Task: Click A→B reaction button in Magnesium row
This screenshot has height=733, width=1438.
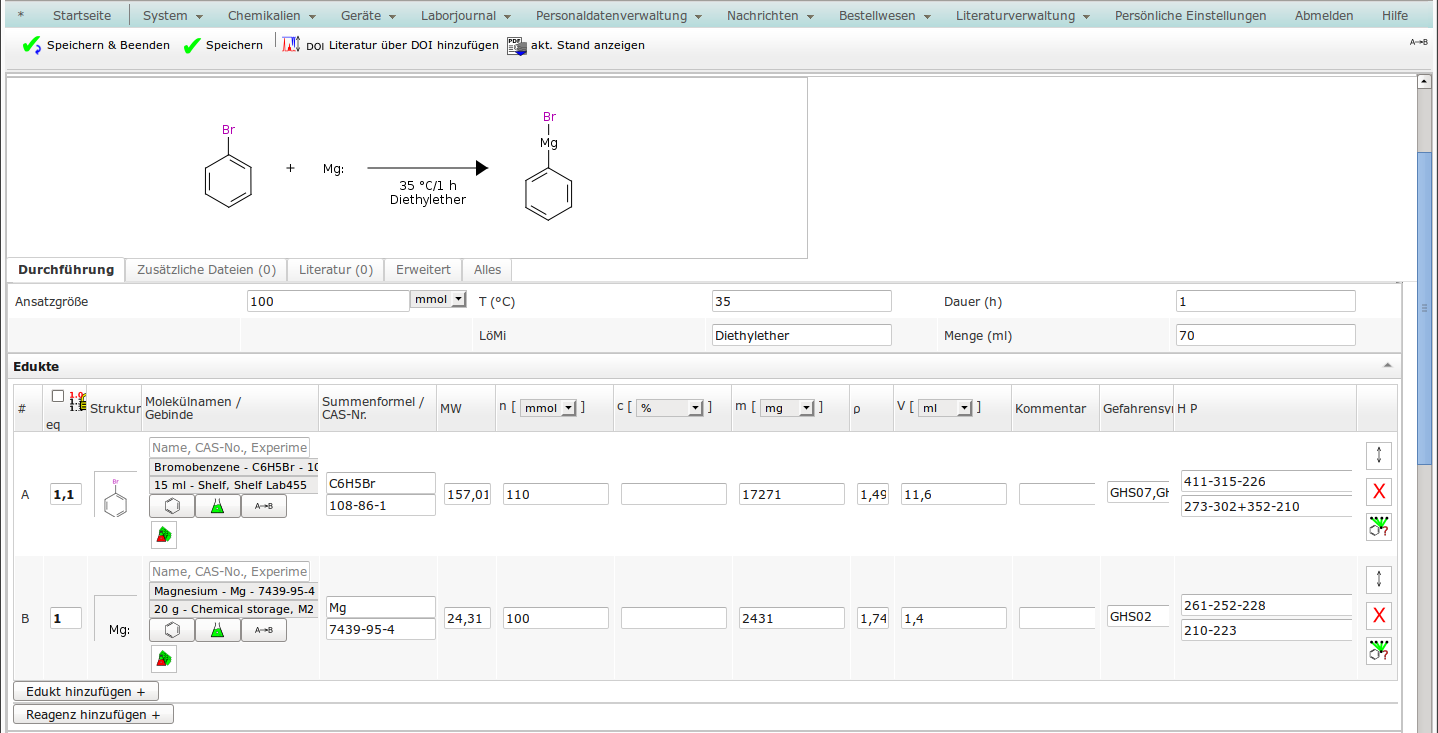Action: coord(264,630)
